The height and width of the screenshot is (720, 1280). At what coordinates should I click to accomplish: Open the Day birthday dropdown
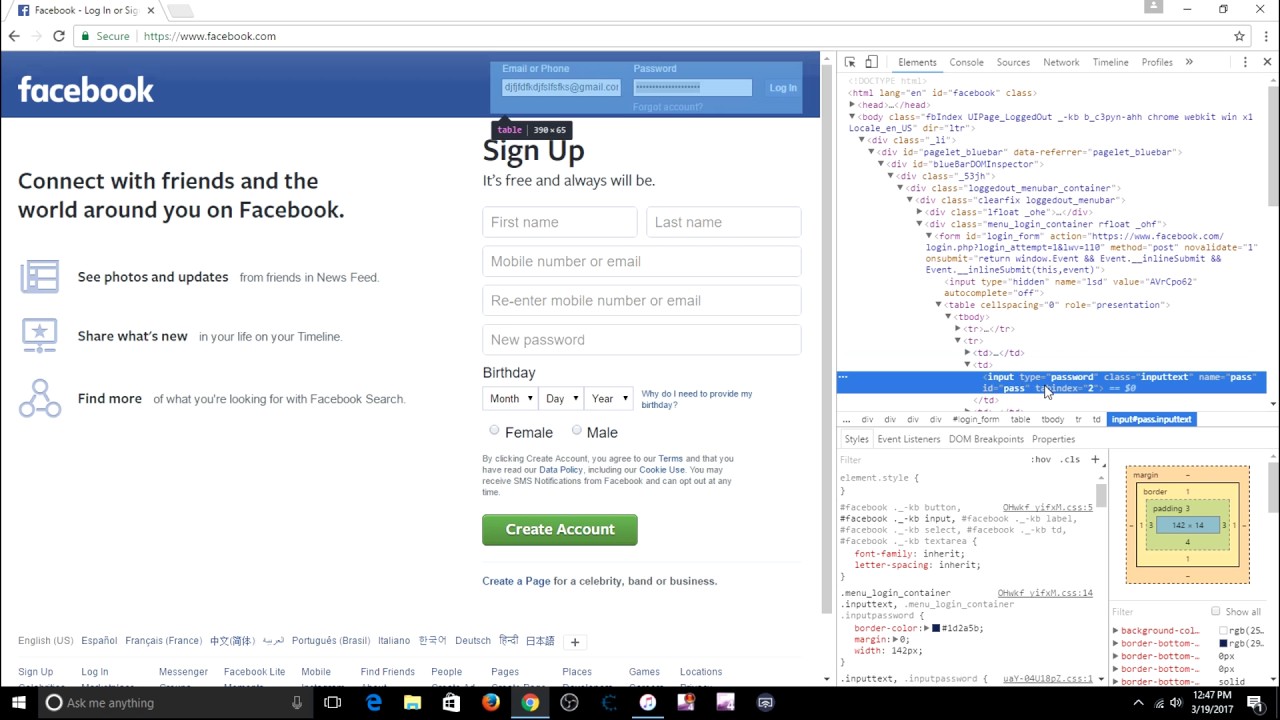561,398
